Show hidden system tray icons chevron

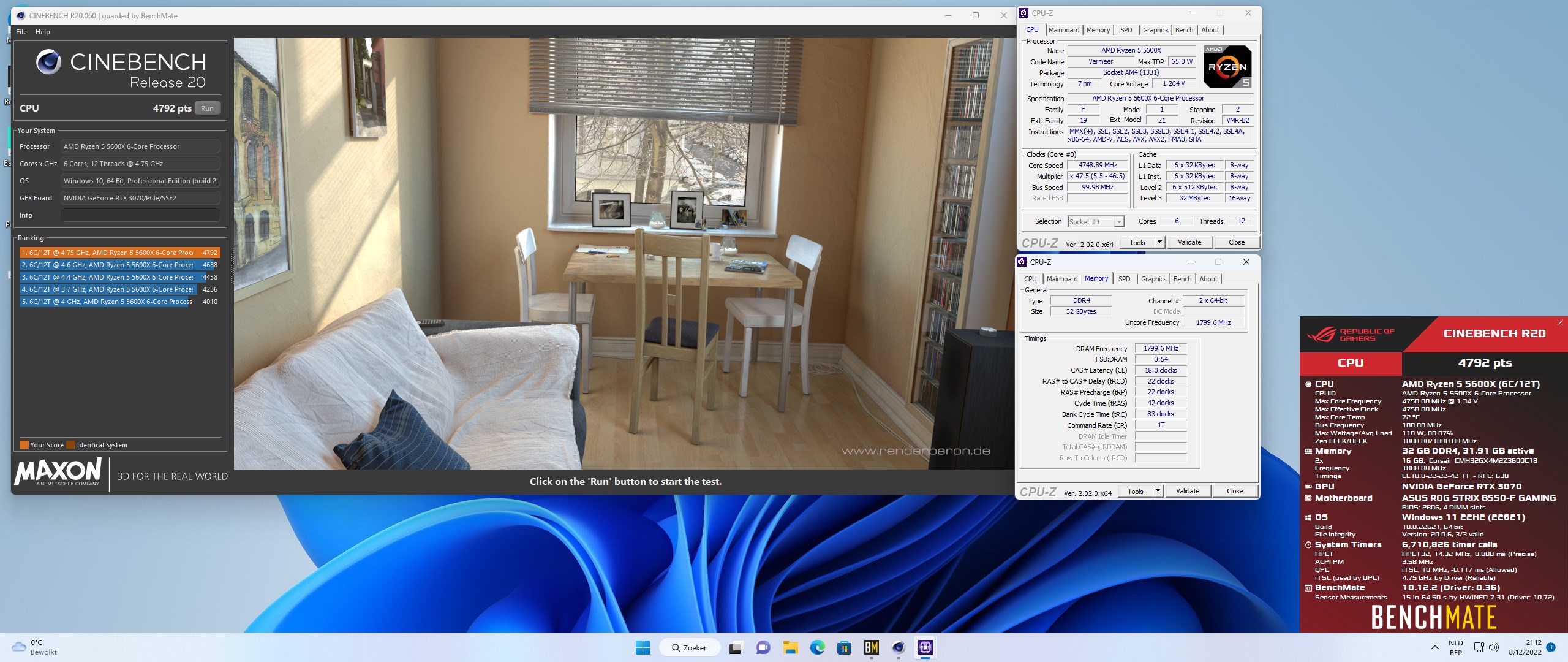coord(1434,647)
